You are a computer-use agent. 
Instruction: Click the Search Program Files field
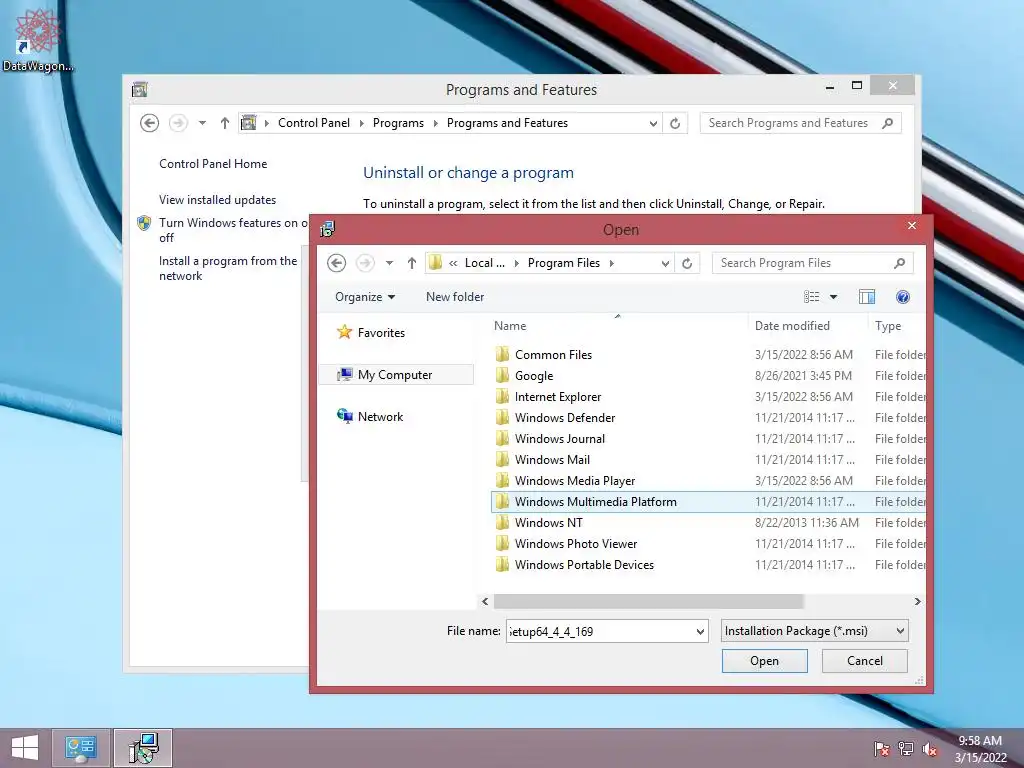click(x=812, y=263)
